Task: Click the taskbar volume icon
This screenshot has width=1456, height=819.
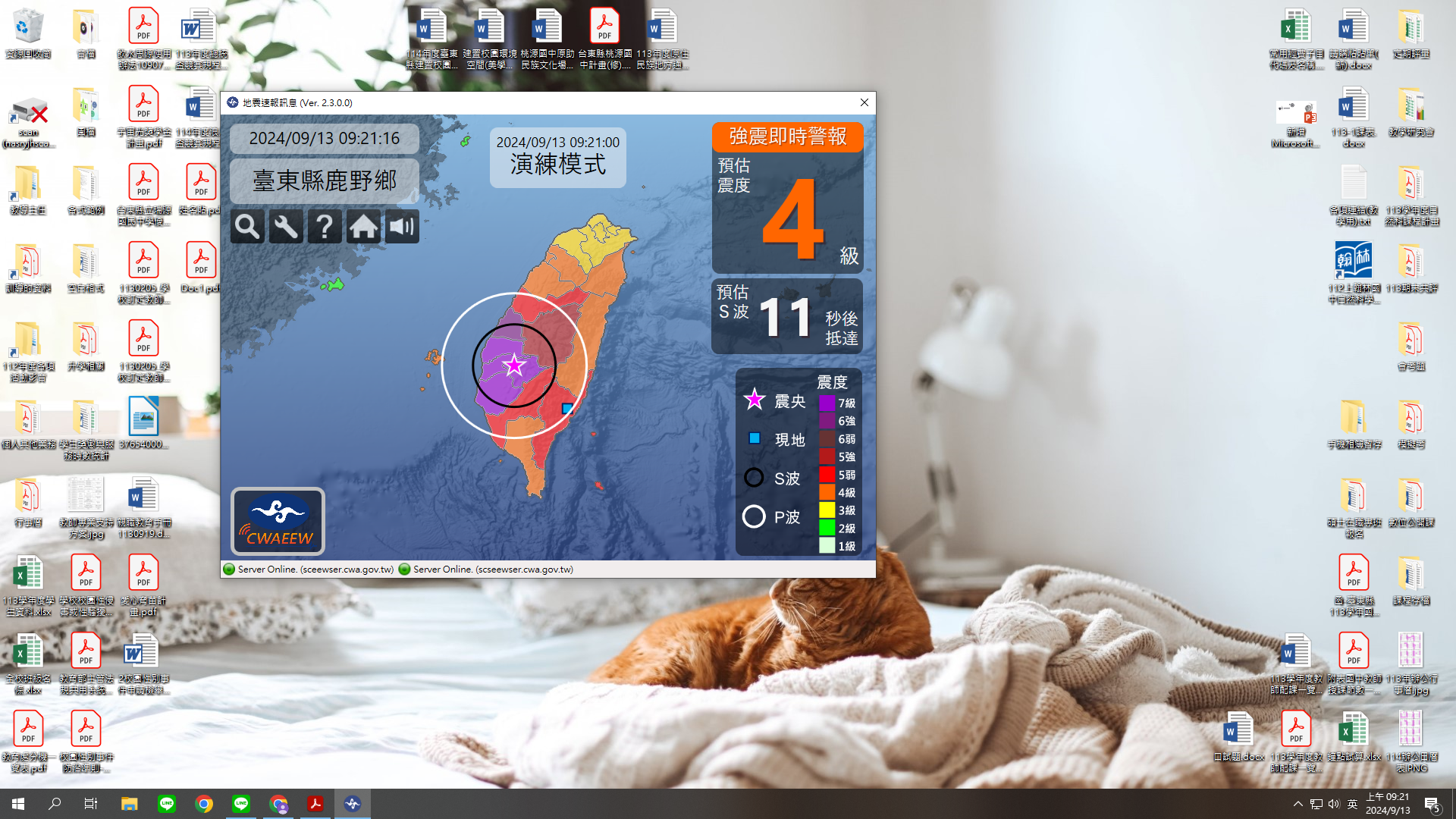Action: [1334, 804]
